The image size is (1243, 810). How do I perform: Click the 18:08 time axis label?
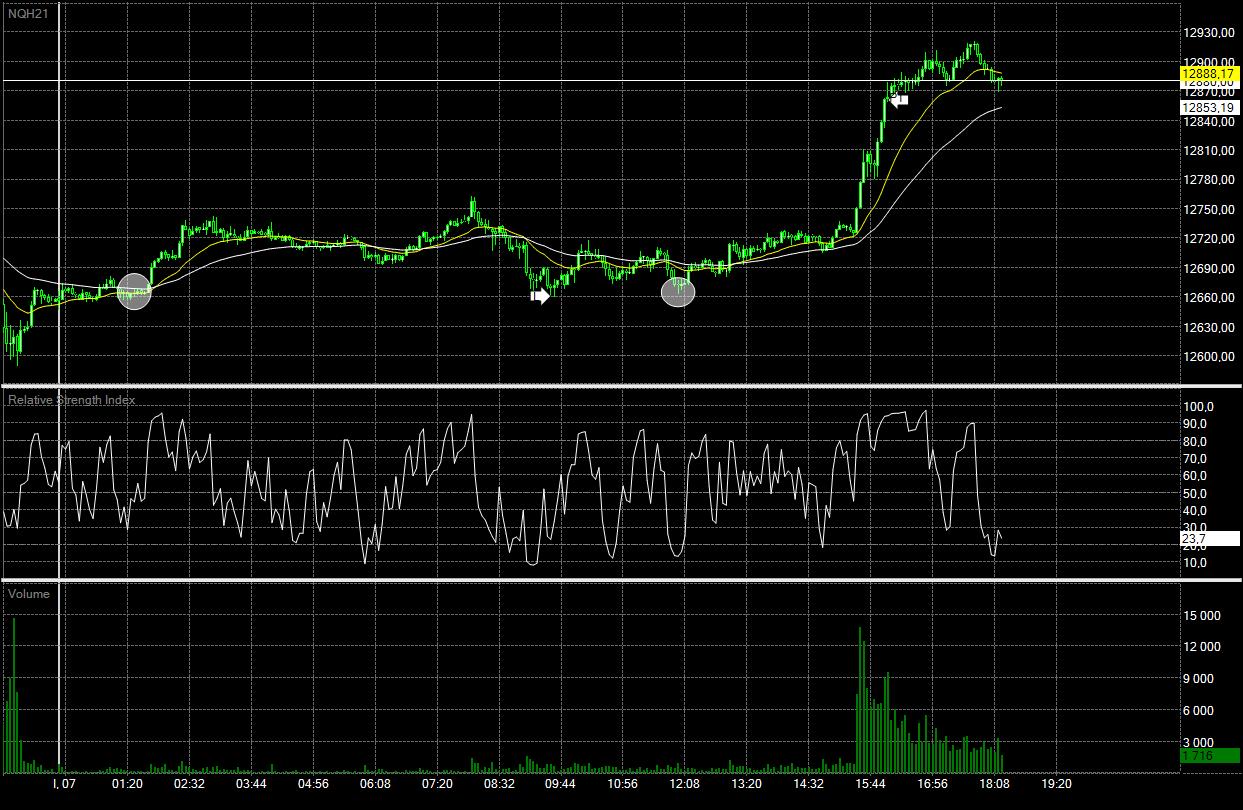(x=995, y=785)
